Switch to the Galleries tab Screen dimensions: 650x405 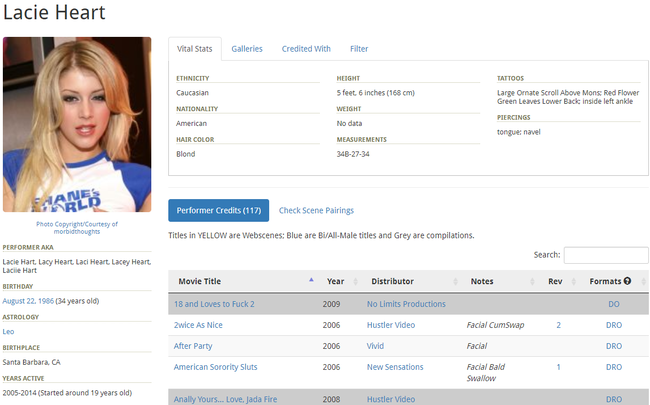click(x=247, y=49)
